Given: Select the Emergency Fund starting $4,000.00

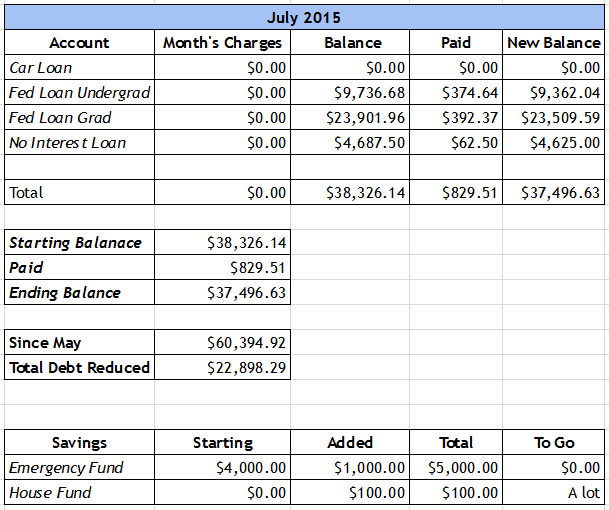Looking at the screenshot, I should 222,467.
